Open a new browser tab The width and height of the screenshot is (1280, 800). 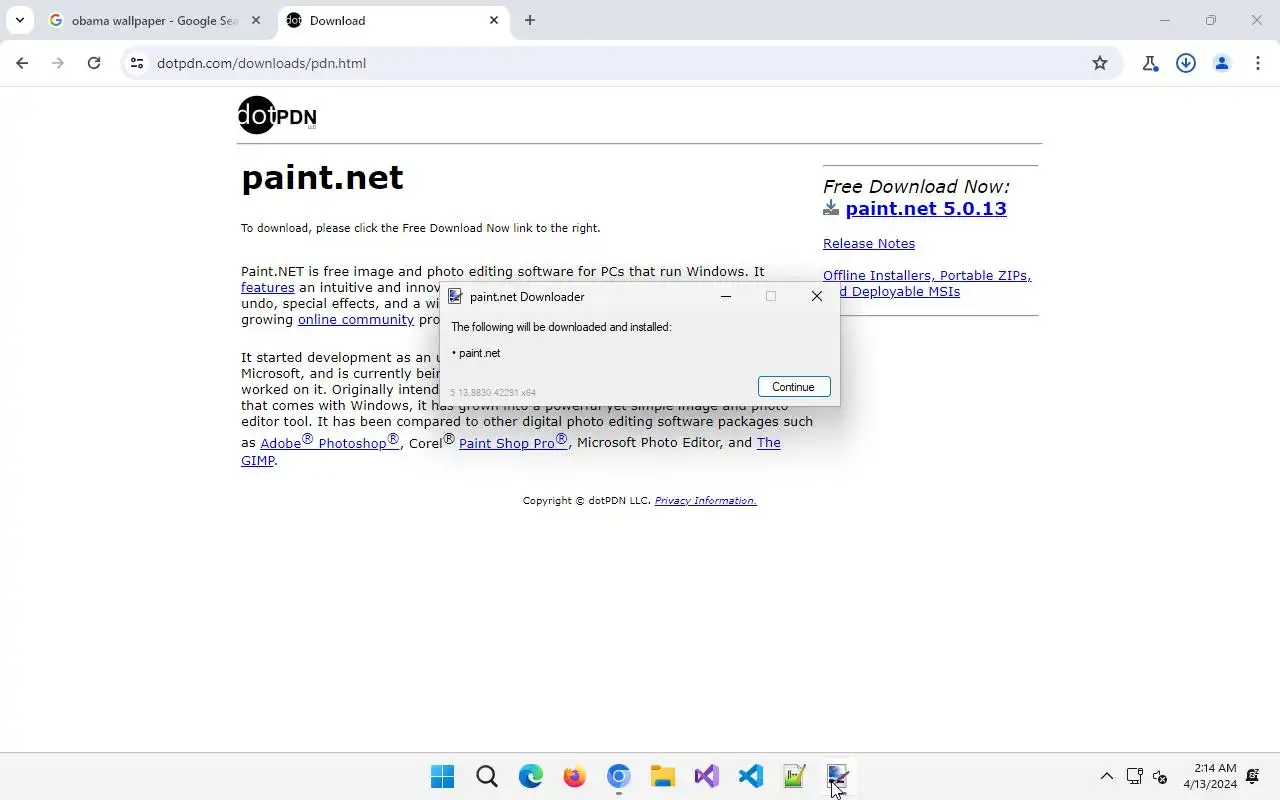coord(530,20)
